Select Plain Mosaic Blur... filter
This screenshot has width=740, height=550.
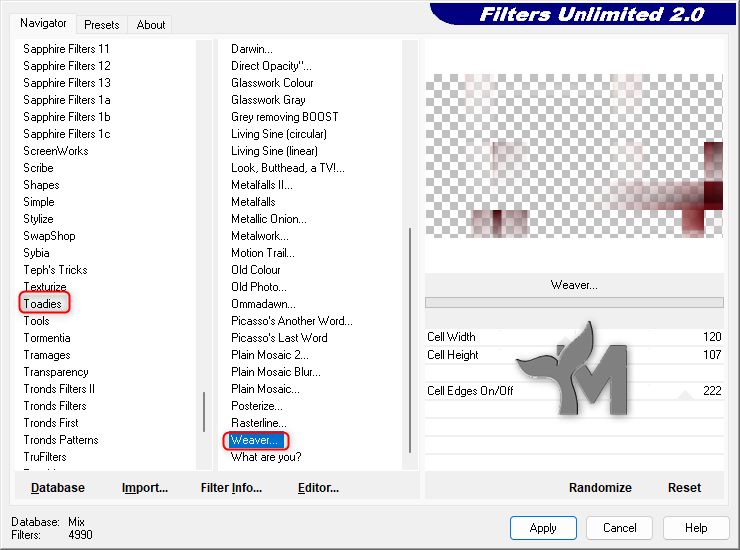pyautogui.click(x=276, y=372)
